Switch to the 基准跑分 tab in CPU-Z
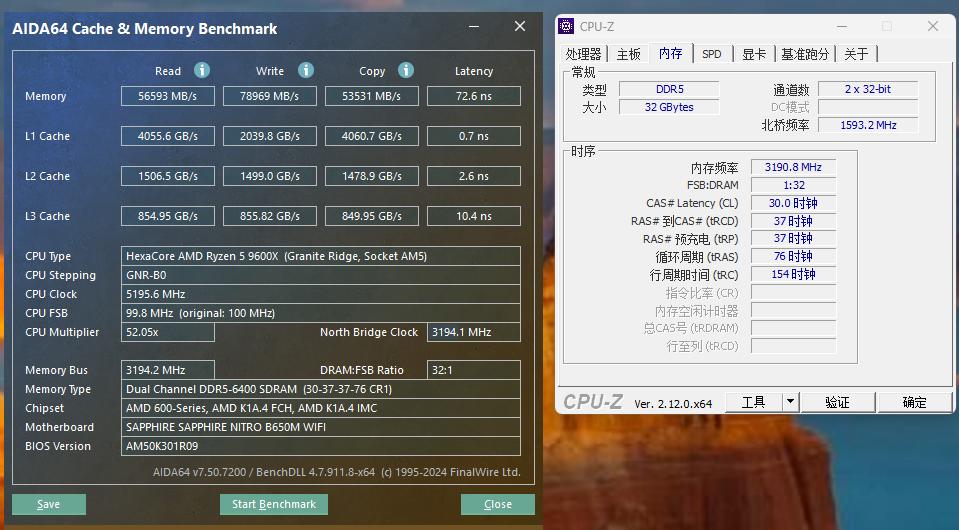This screenshot has width=959, height=530. [805, 54]
